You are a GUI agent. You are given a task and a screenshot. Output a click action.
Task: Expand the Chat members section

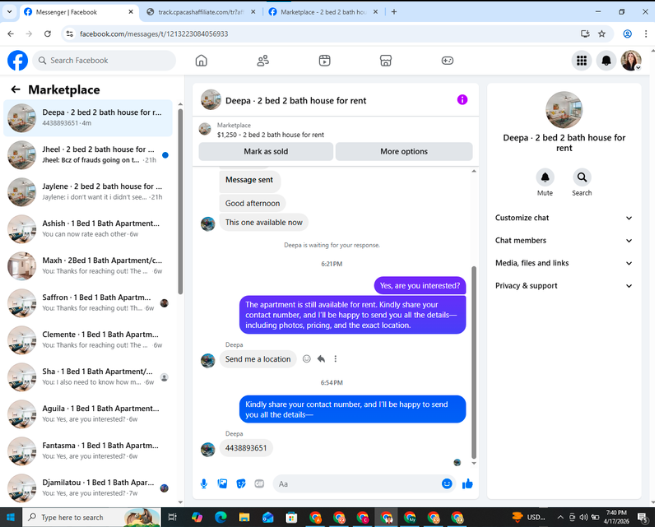coord(564,240)
